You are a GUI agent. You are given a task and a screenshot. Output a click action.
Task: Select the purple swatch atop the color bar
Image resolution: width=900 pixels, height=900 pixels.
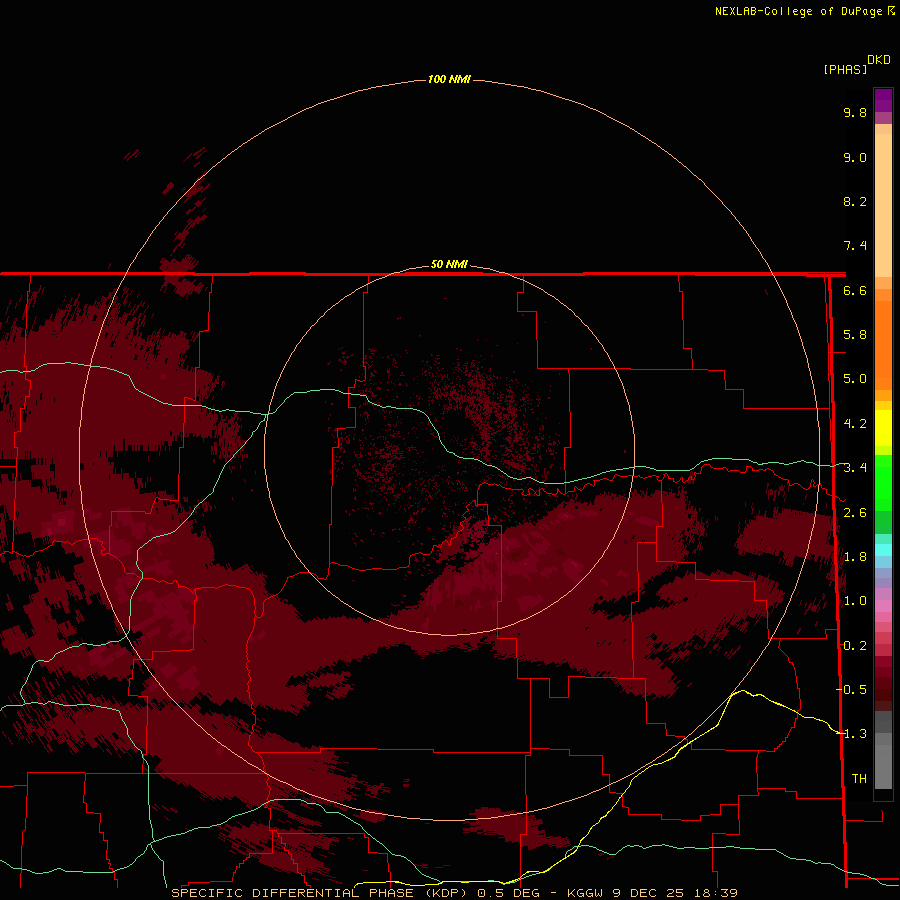coord(883,100)
